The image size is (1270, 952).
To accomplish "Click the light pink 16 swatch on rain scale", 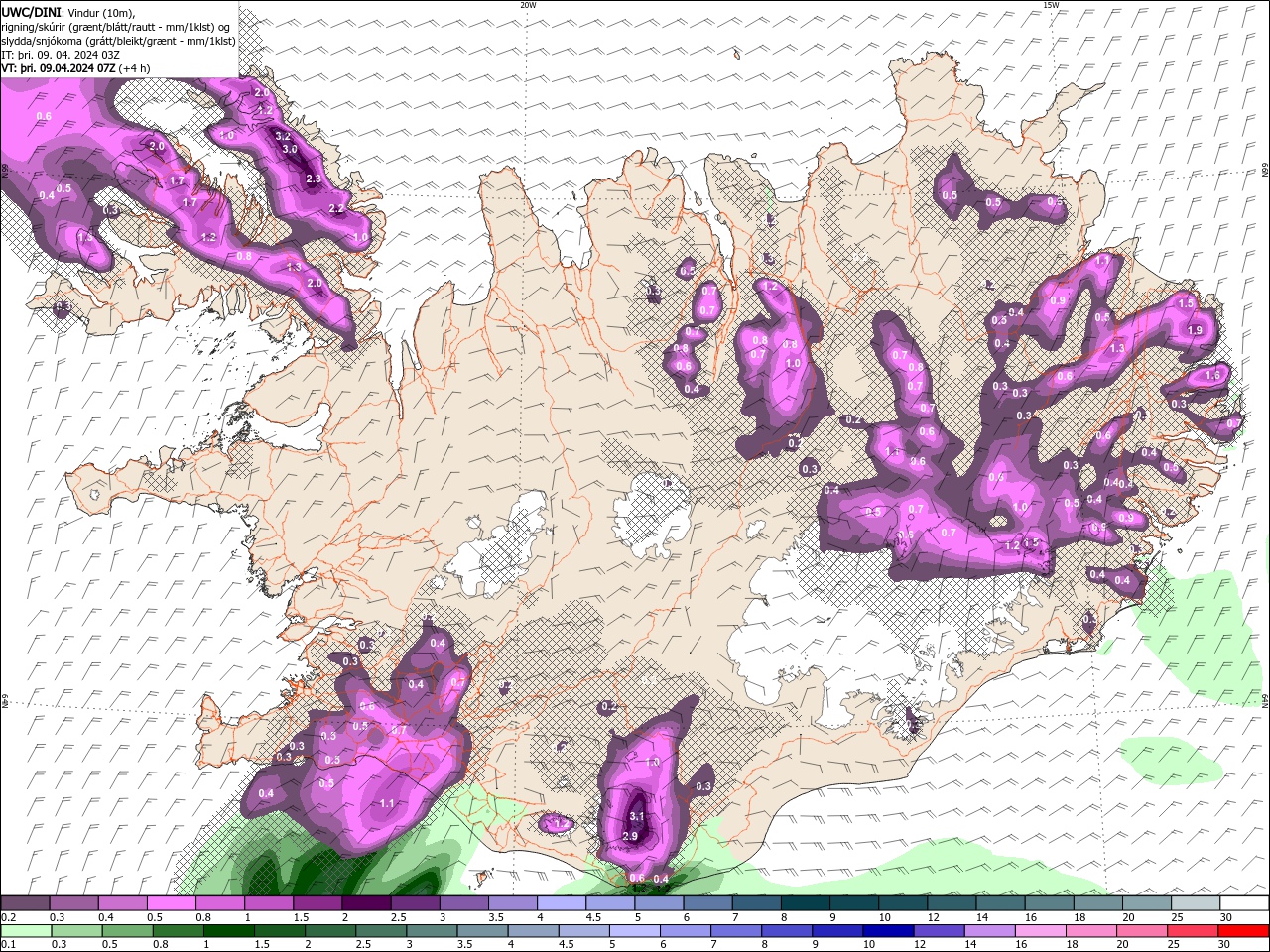I will 1041,931.
